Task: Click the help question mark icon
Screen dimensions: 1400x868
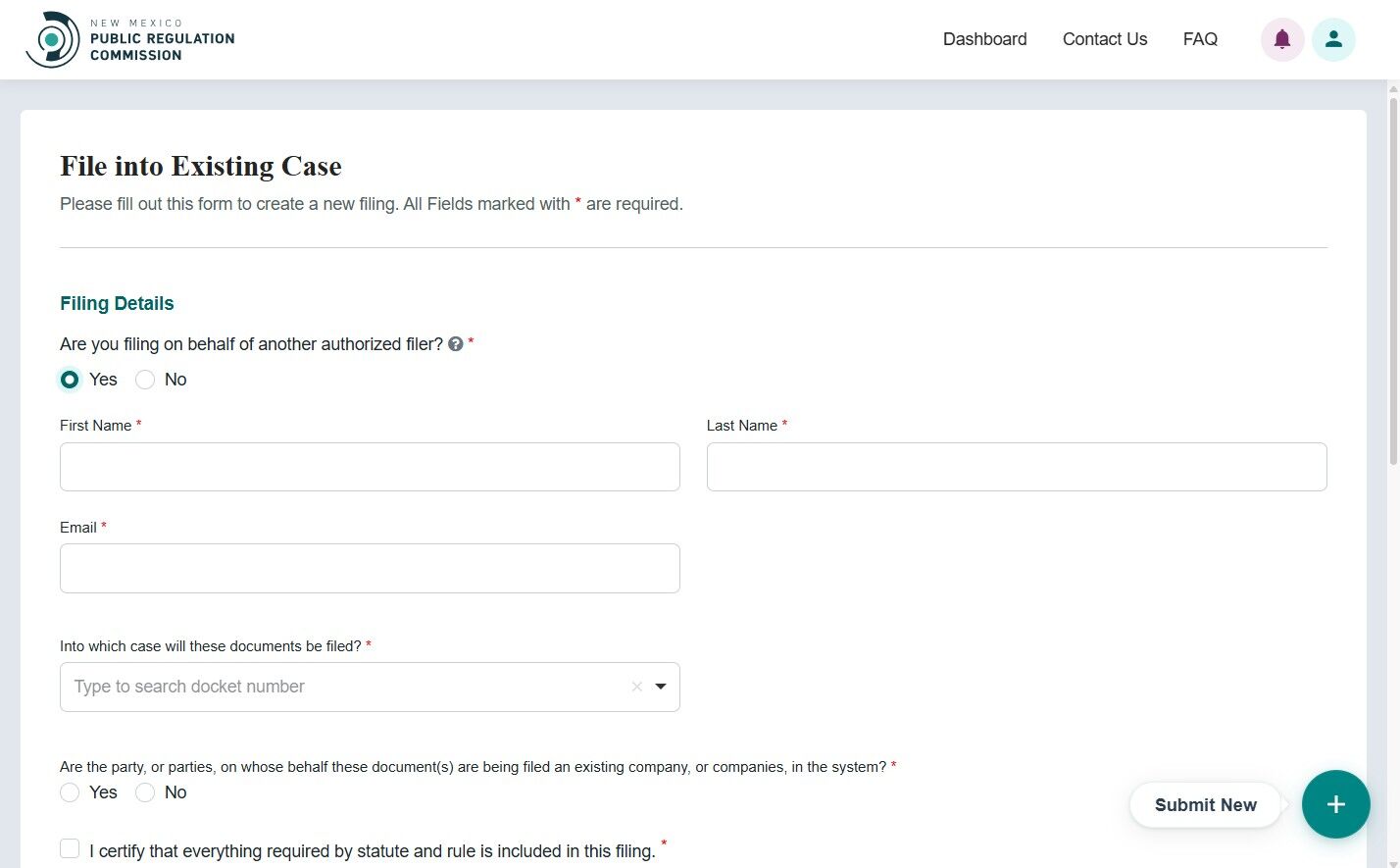Action: click(x=456, y=344)
